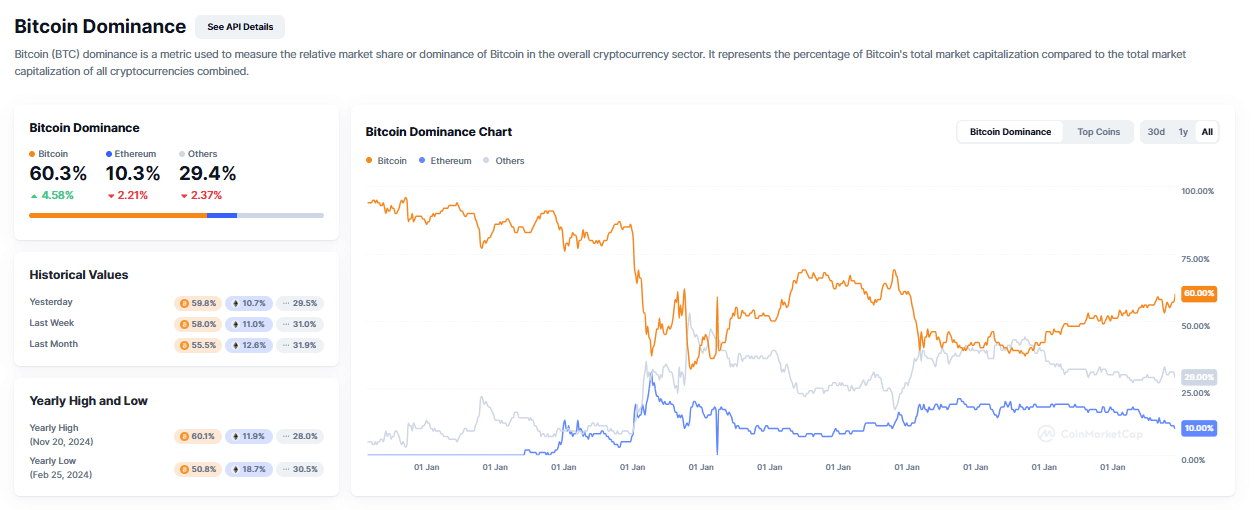Hide the Ethereum series in the chart legend
The height and width of the screenshot is (510, 1259).
pos(445,161)
